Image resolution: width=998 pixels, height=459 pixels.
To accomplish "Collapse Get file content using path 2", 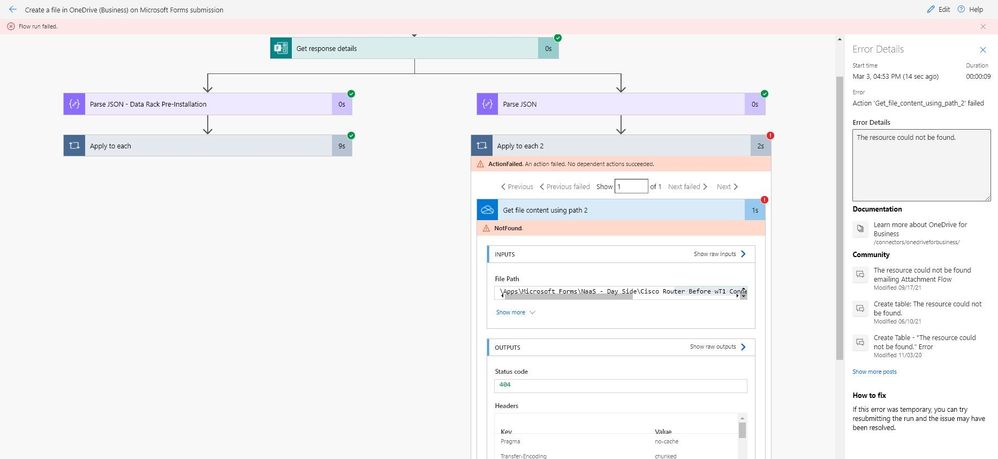I will click(621, 210).
